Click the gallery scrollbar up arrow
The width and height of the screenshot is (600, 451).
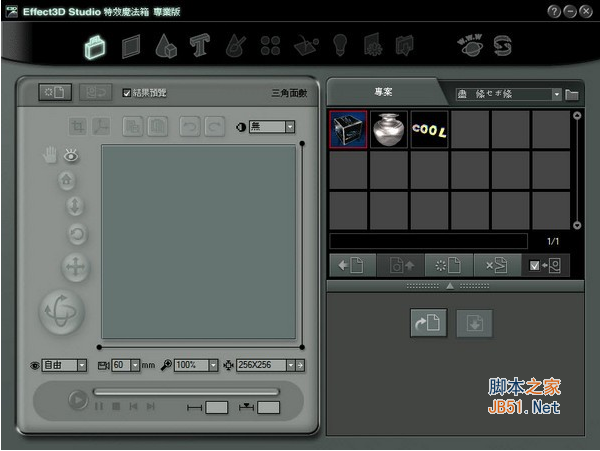577,116
